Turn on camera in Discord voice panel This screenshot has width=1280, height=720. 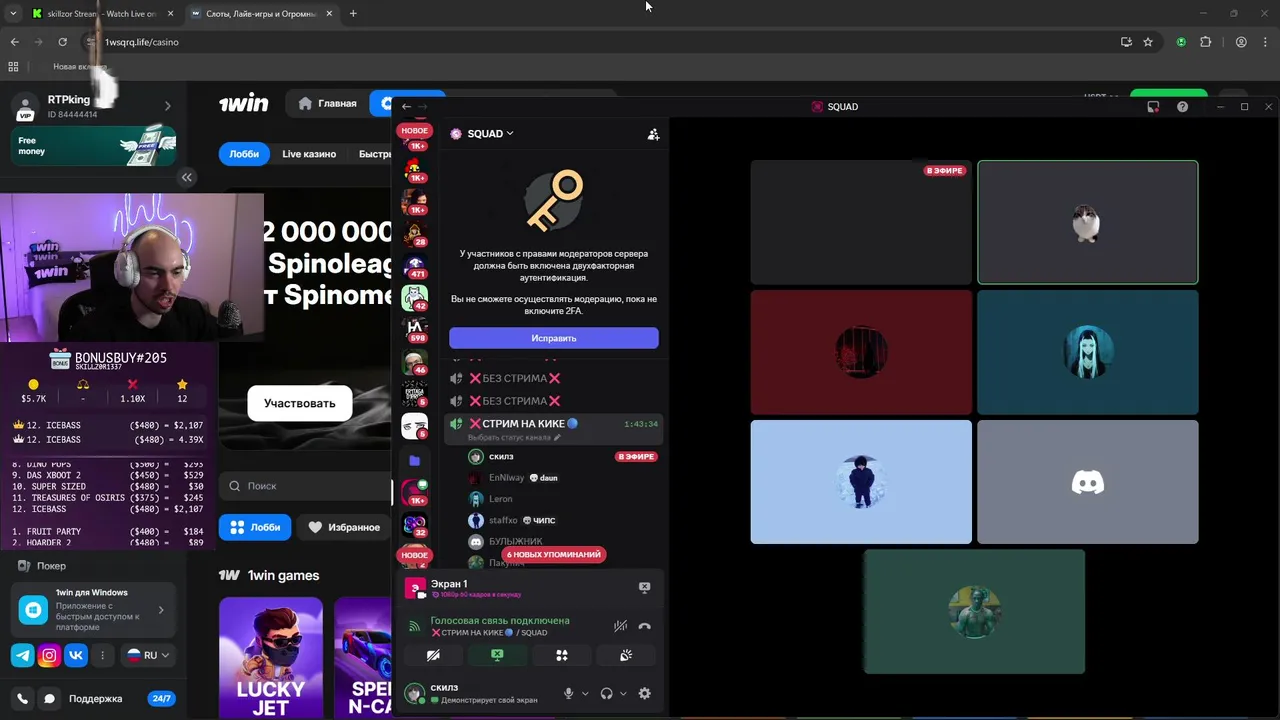[x=433, y=655]
